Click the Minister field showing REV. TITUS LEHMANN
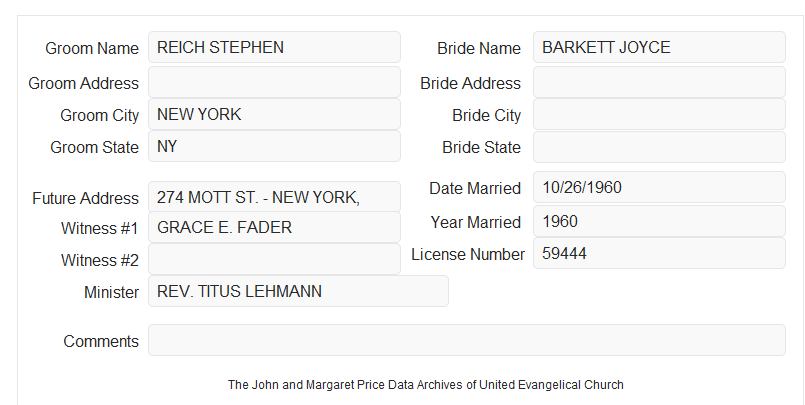This screenshot has width=805, height=405. click(x=298, y=291)
